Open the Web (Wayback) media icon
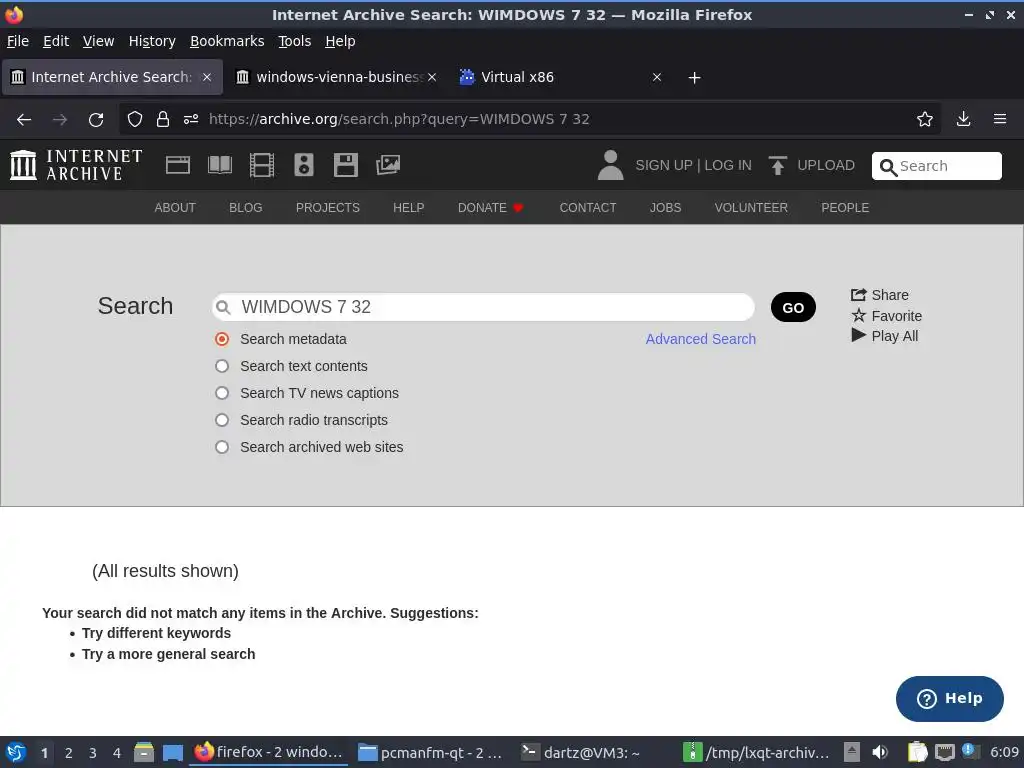 [x=178, y=165]
